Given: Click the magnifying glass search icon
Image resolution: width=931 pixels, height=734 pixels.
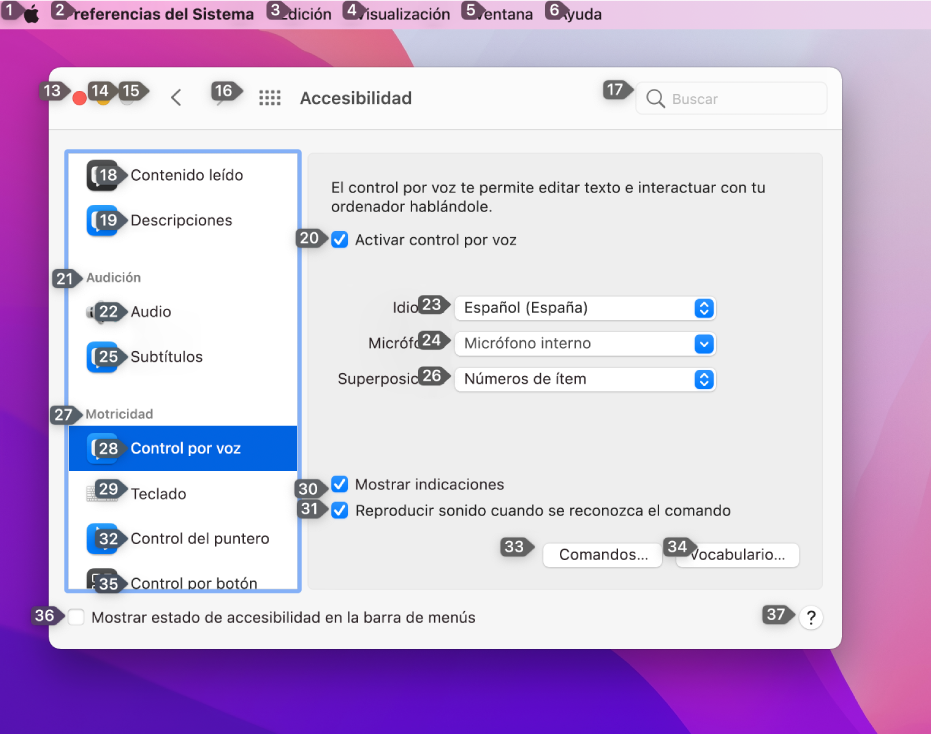Looking at the screenshot, I should (655, 99).
